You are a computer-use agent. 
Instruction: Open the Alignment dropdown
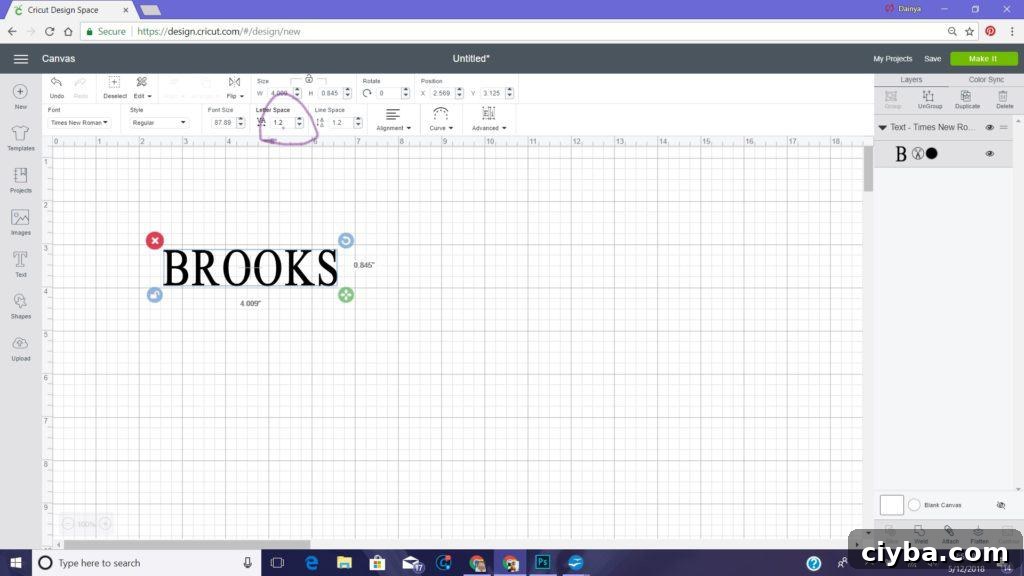(x=393, y=119)
